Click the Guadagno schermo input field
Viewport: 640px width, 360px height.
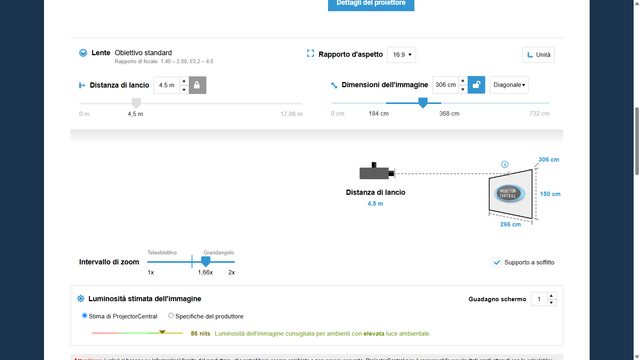pos(539,299)
